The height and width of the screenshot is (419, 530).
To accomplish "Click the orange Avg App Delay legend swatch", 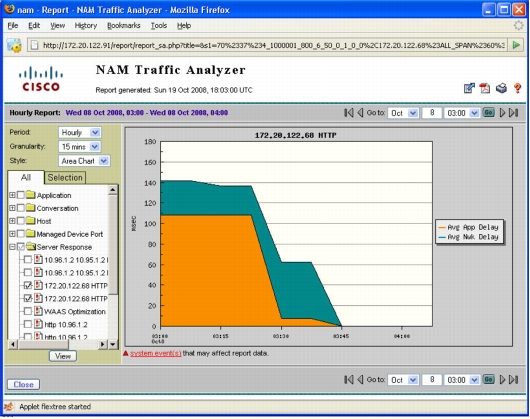I will coord(442,227).
